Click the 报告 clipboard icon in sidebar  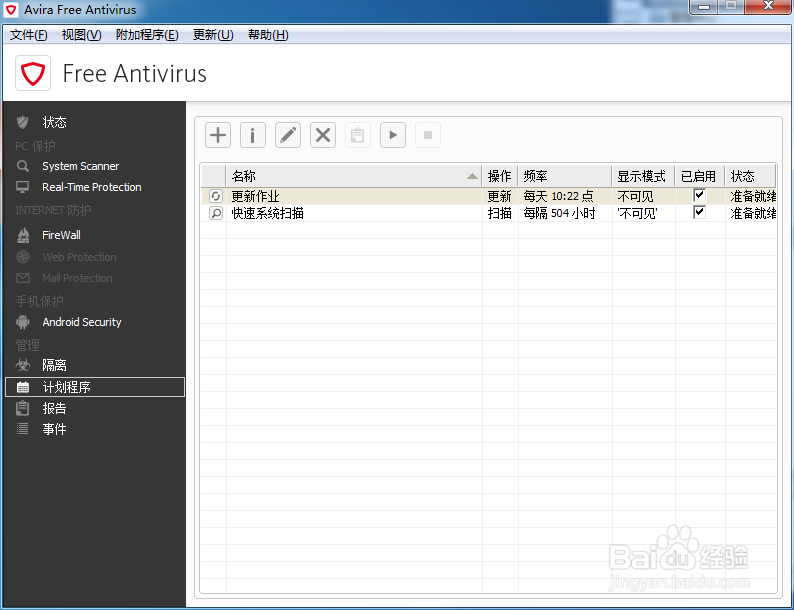pos(23,408)
